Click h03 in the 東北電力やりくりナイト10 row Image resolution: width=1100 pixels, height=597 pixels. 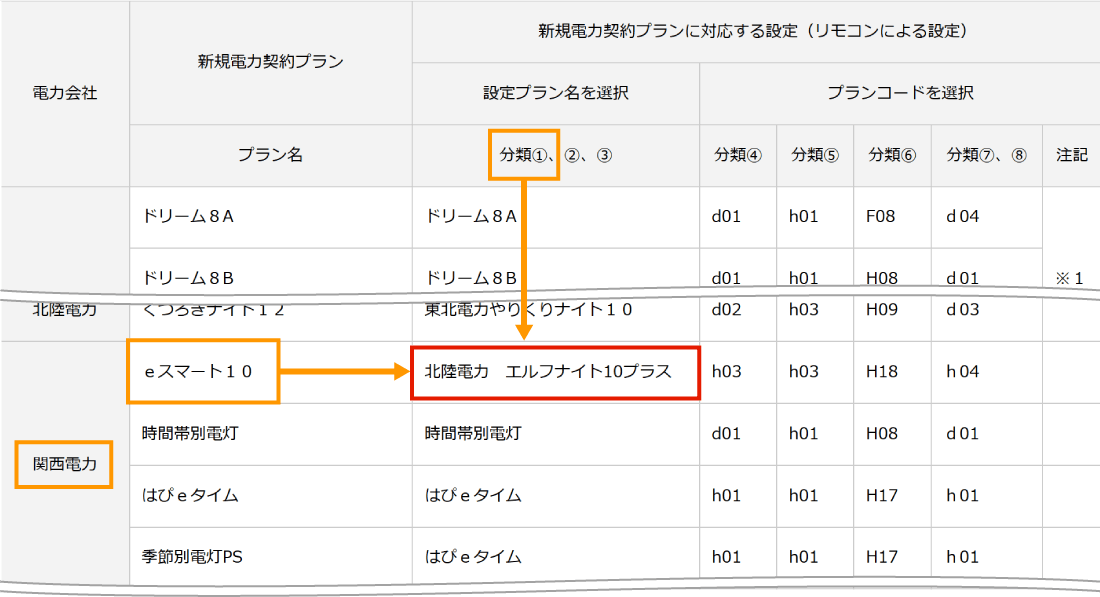click(x=803, y=309)
